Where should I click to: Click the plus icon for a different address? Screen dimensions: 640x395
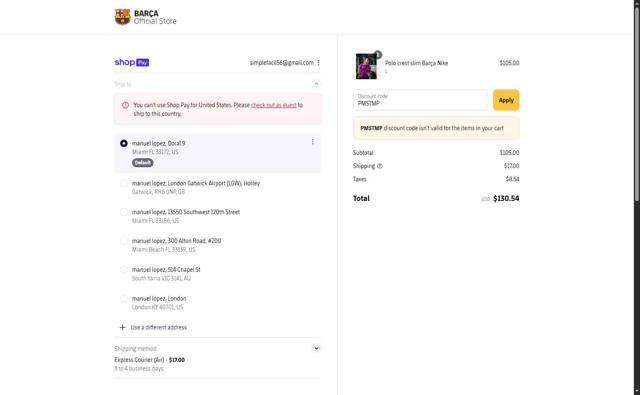122,327
